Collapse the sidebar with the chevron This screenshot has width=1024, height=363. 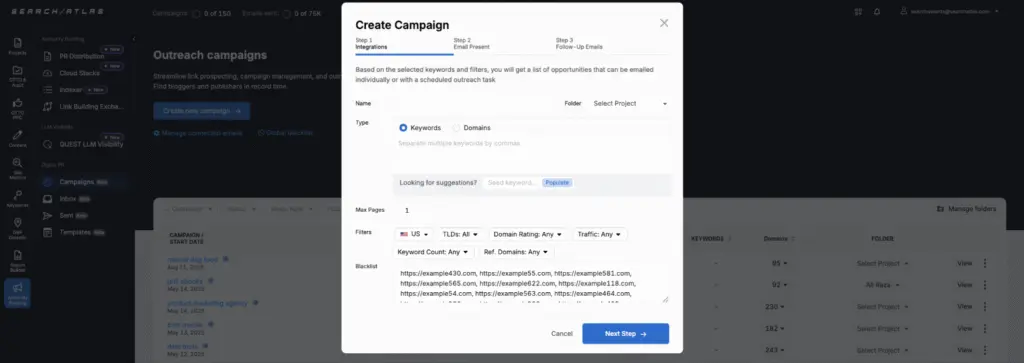point(134,39)
